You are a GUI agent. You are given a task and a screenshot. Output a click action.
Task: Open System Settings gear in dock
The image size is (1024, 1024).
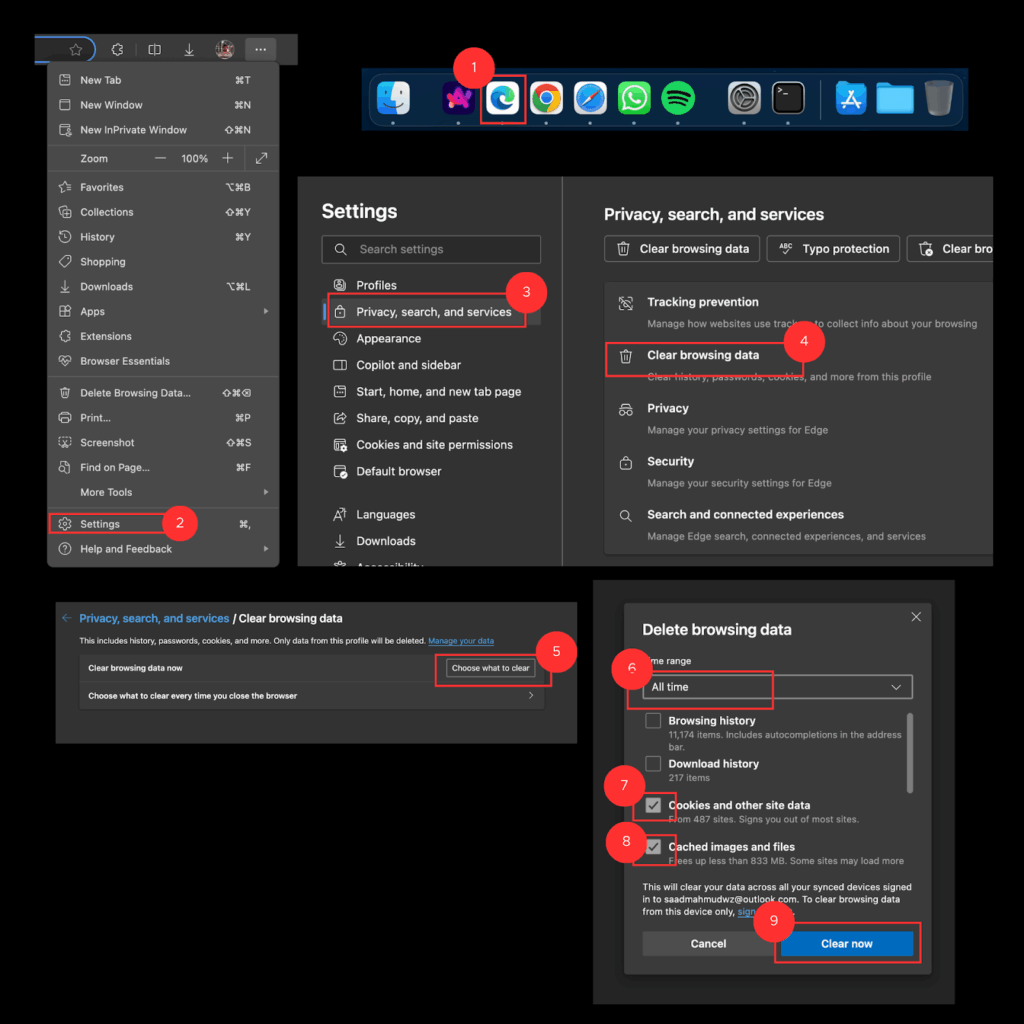[744, 99]
